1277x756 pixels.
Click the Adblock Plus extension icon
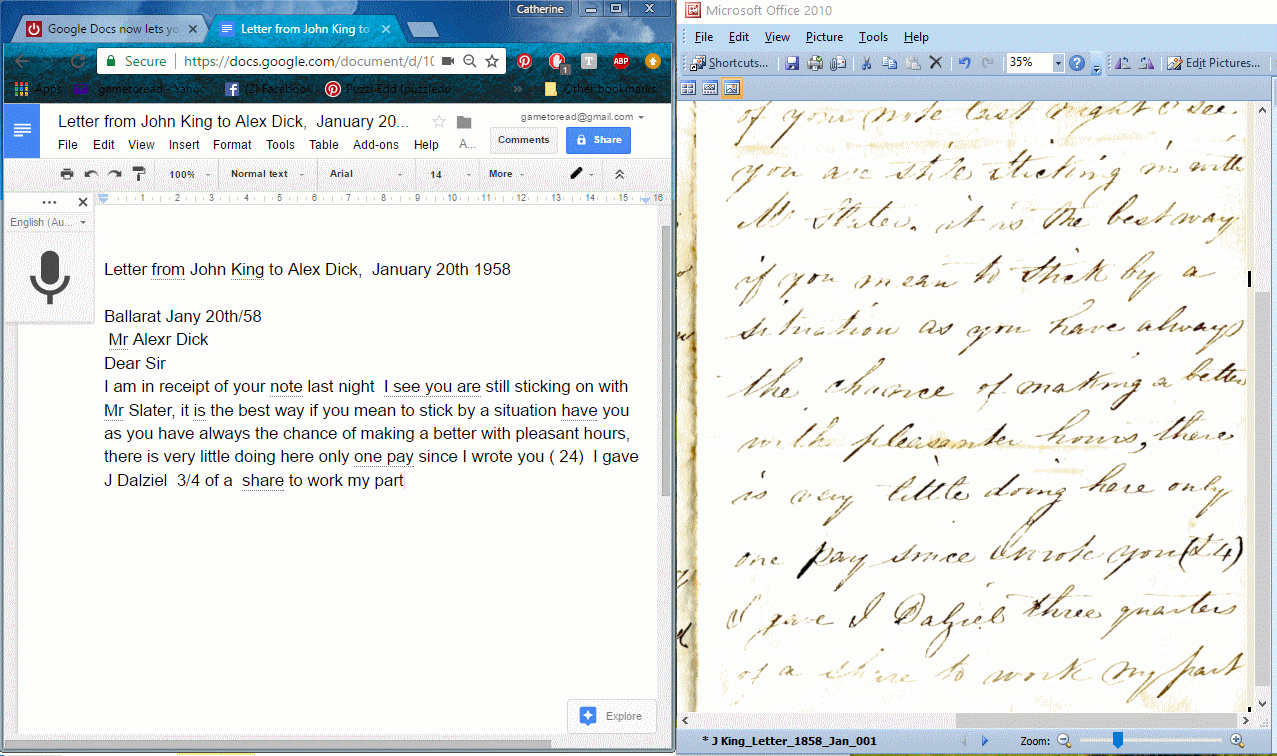(x=621, y=61)
